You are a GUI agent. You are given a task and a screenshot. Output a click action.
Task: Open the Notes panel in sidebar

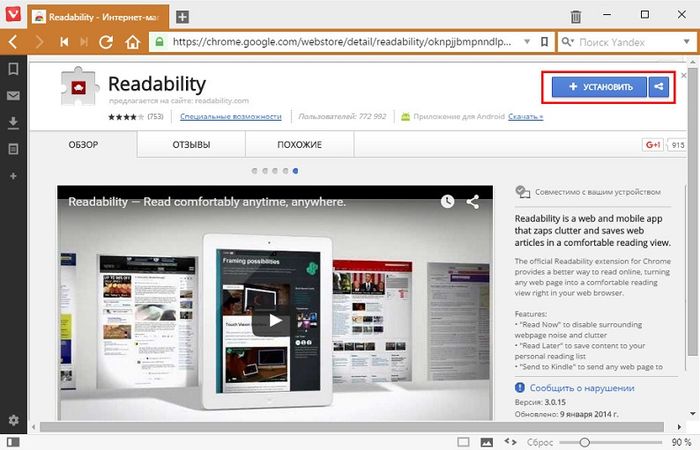(x=13, y=149)
